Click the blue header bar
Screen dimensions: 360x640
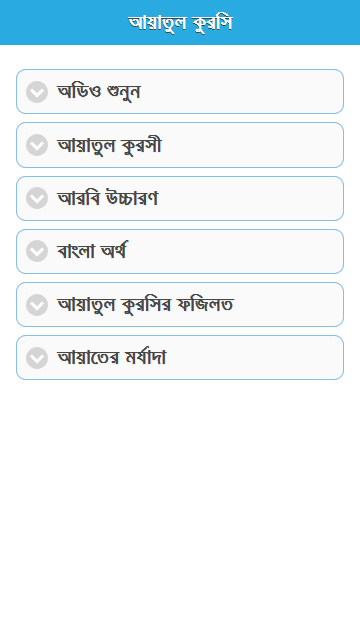(x=180, y=22)
